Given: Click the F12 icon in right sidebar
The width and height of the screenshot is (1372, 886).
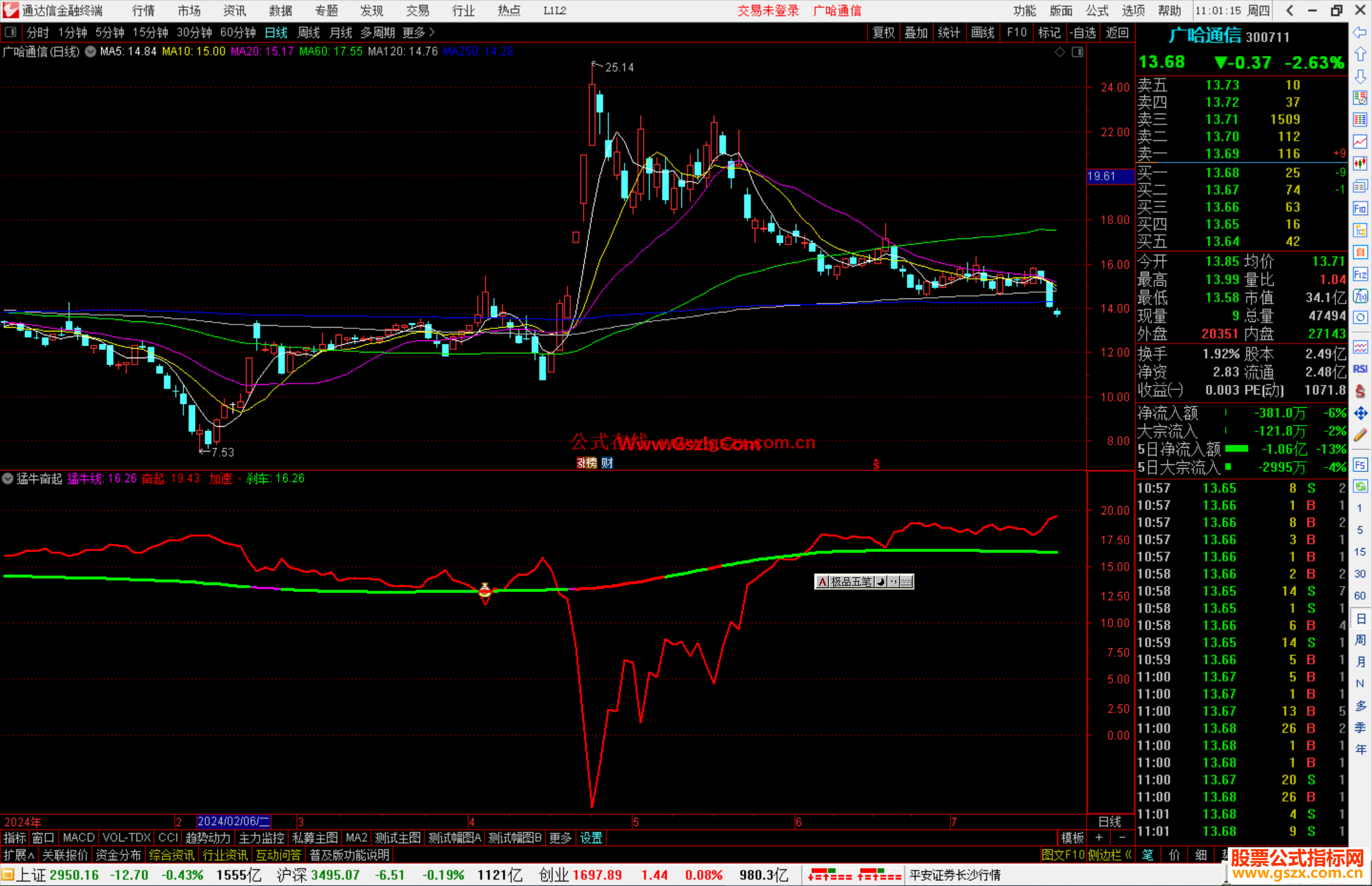Looking at the screenshot, I should tap(1360, 274).
